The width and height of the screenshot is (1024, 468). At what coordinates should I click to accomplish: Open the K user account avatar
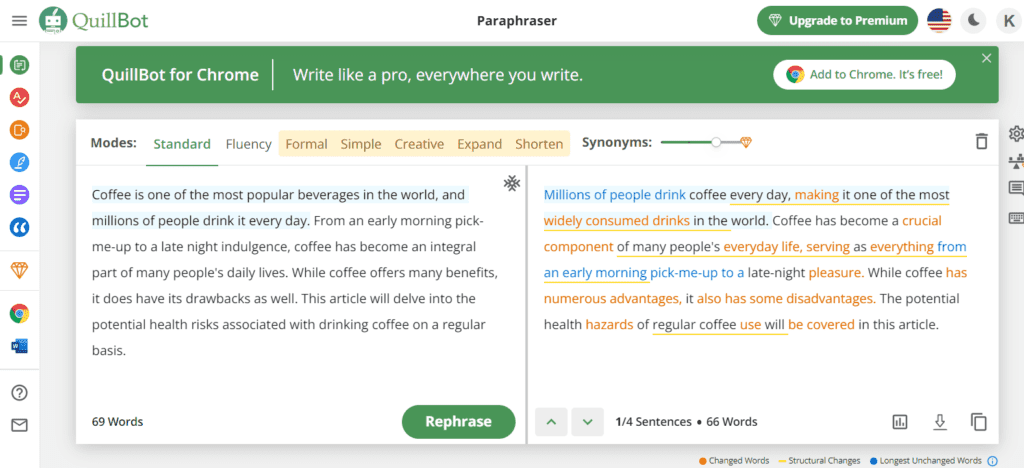pyautogui.click(x=1008, y=21)
